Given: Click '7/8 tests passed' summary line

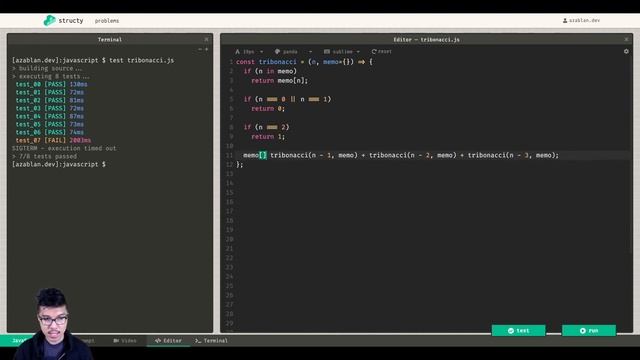Looking at the screenshot, I should click(48, 156).
